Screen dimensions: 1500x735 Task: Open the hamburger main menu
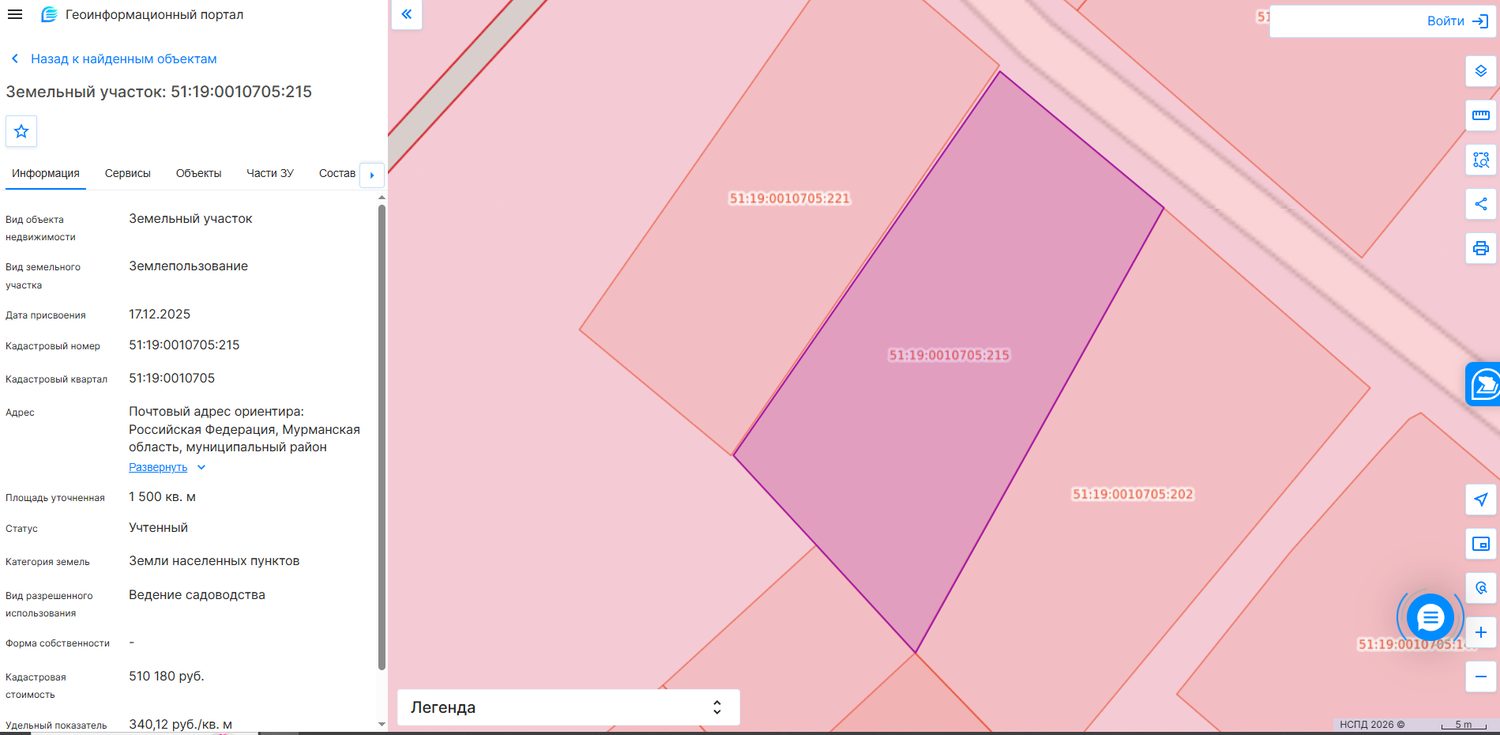[x=15, y=14]
